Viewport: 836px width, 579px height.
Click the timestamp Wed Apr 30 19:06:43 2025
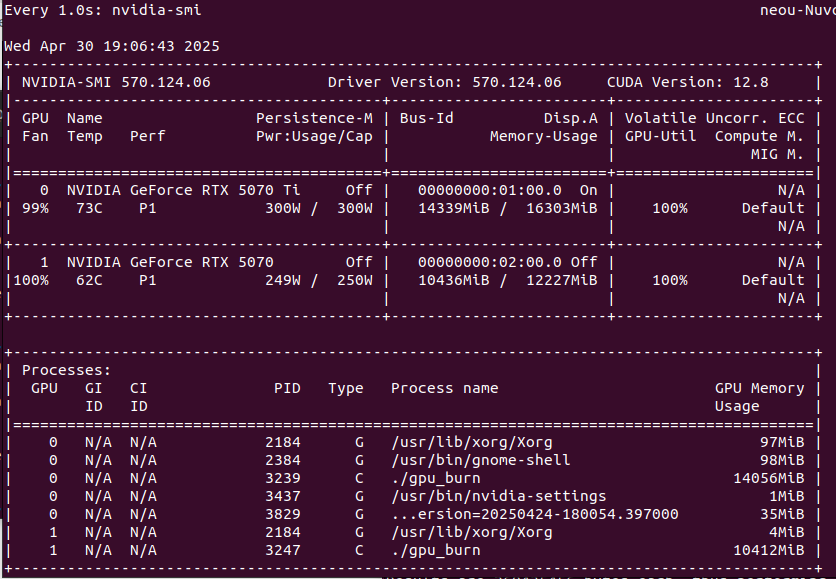click(x=112, y=46)
